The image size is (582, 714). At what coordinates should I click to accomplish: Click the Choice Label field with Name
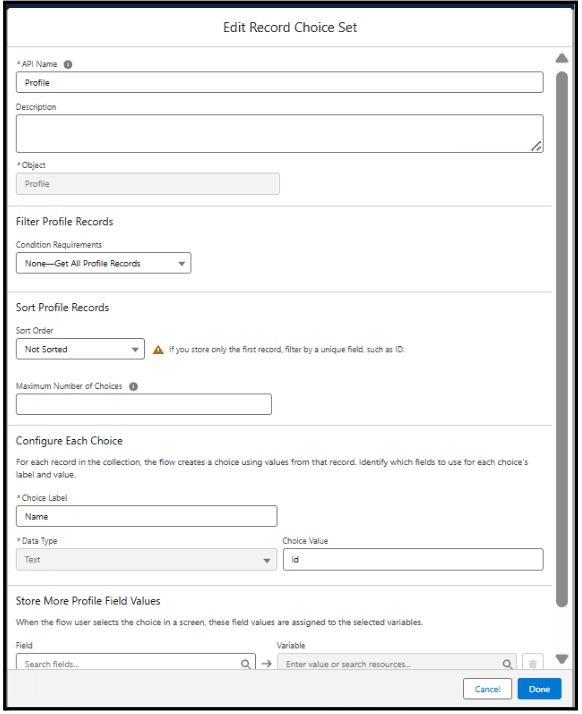(x=147, y=516)
